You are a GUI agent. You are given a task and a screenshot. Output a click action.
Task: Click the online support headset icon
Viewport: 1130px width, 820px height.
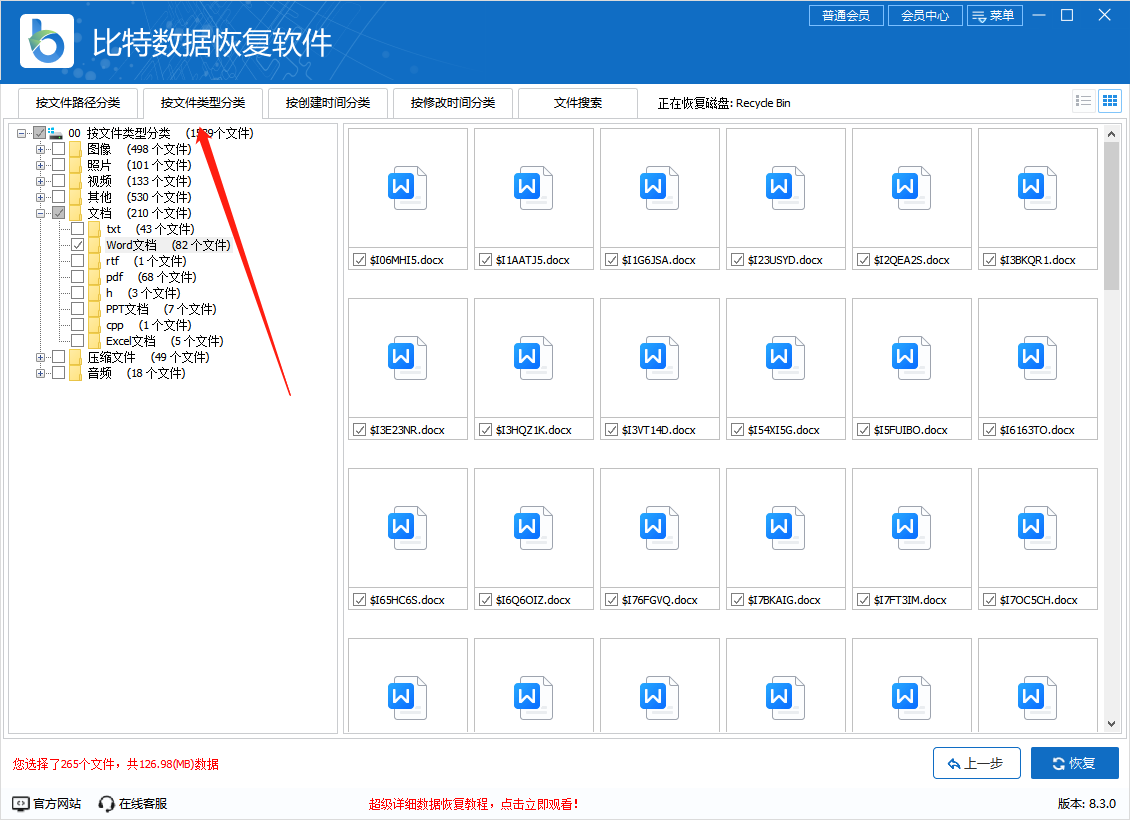pos(107,803)
